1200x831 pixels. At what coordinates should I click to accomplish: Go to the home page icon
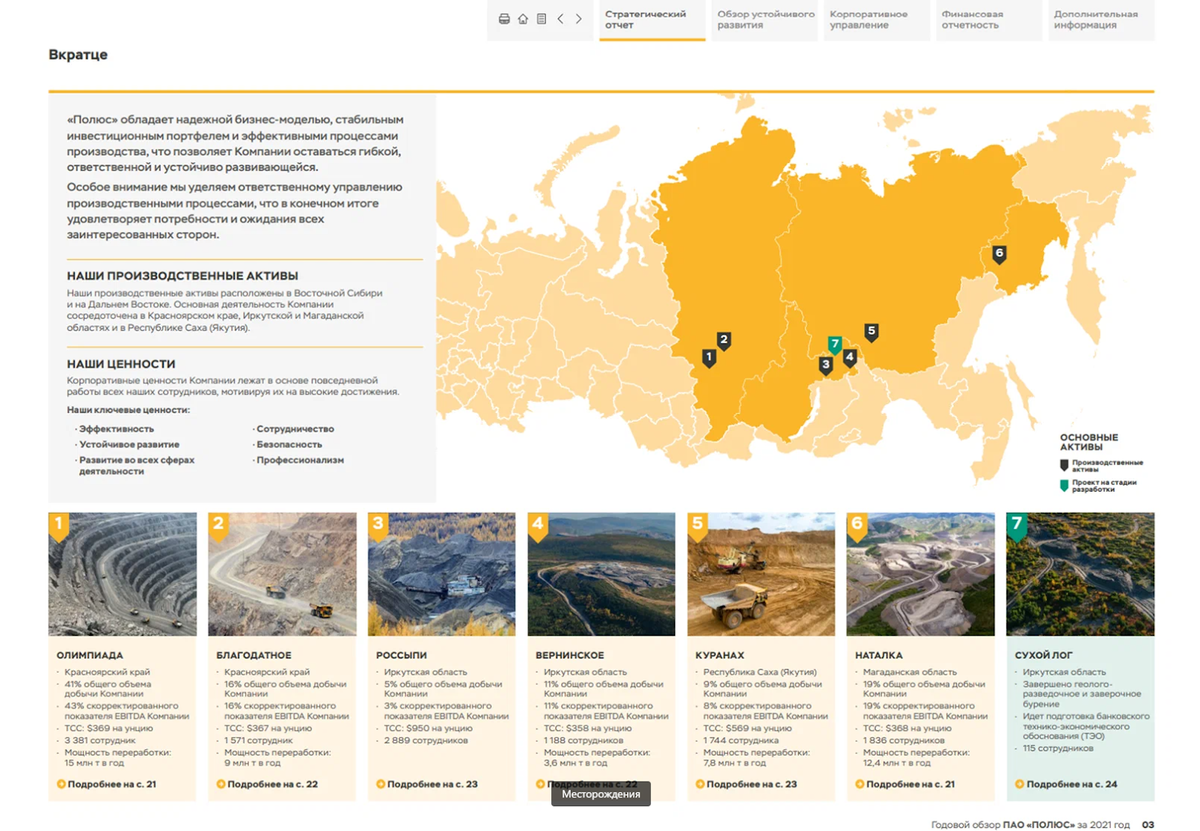[x=523, y=19]
